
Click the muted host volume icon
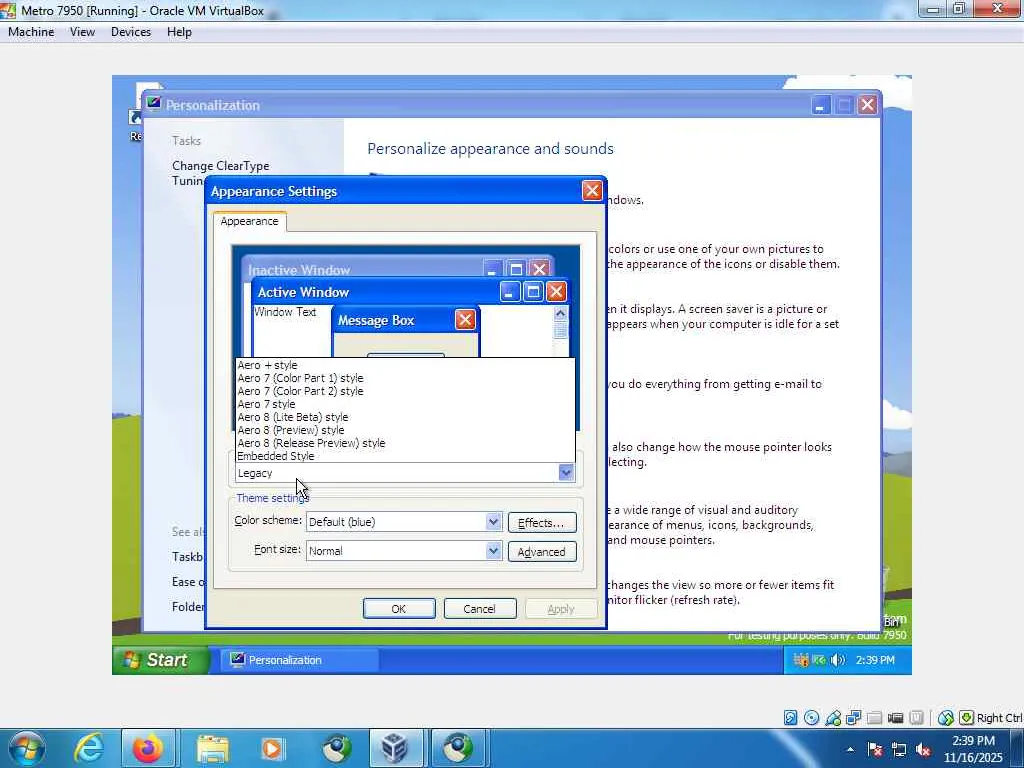tap(923, 749)
